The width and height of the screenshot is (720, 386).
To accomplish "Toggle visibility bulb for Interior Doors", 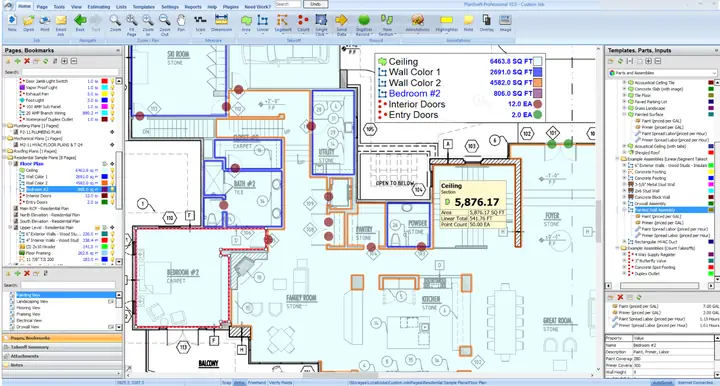I will pos(112,196).
